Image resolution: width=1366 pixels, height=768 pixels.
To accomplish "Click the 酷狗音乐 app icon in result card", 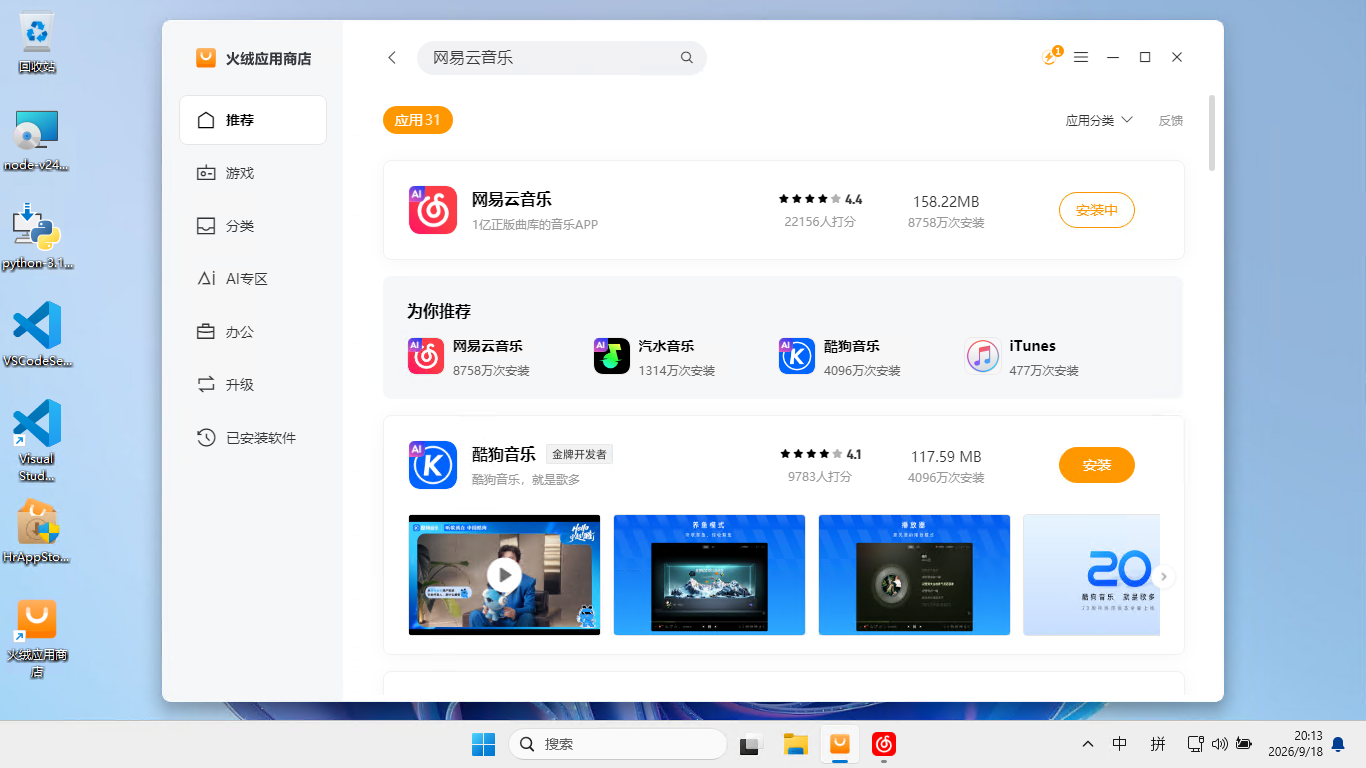I will pos(433,465).
